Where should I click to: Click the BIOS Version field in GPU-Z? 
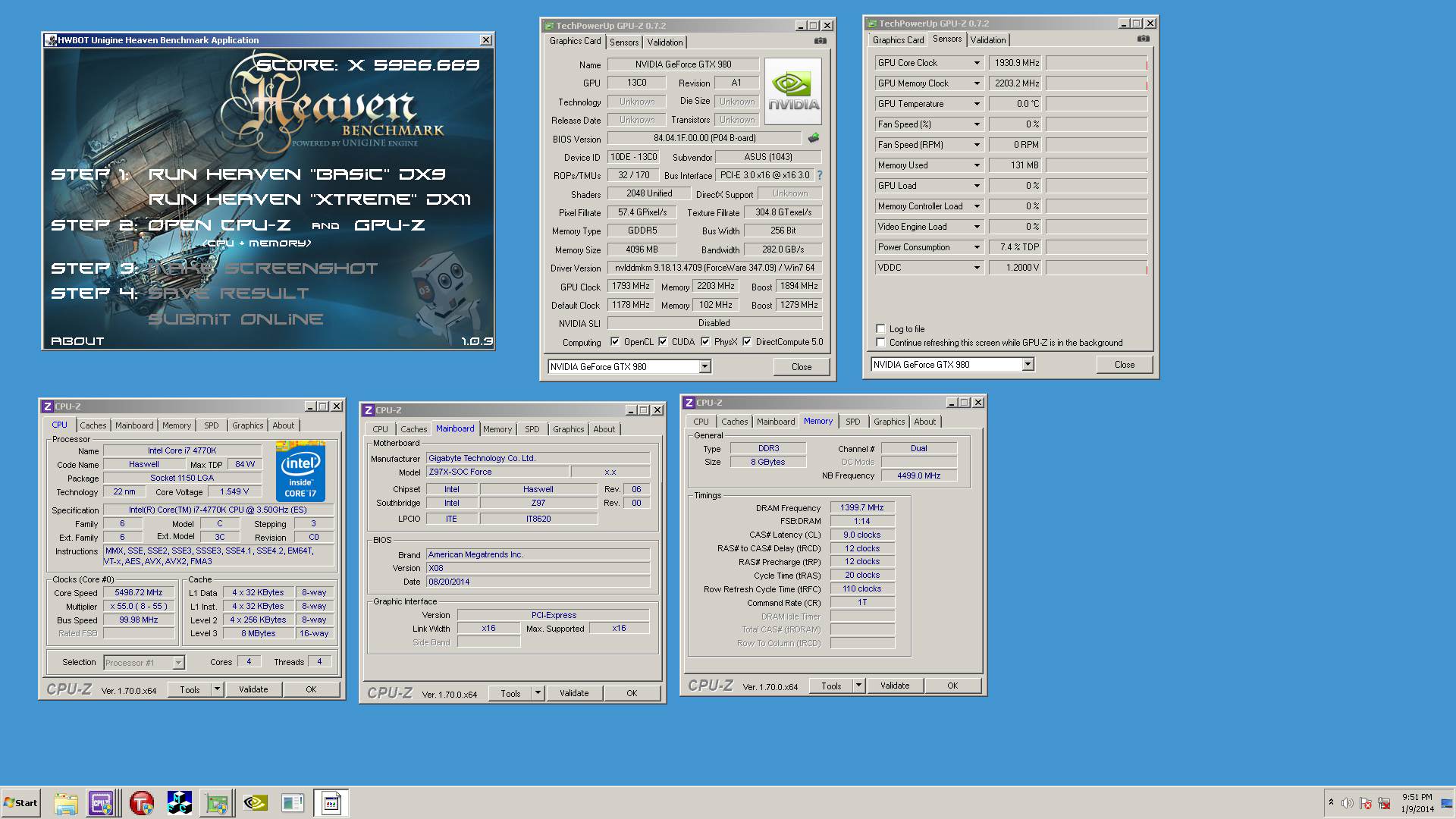[704, 138]
